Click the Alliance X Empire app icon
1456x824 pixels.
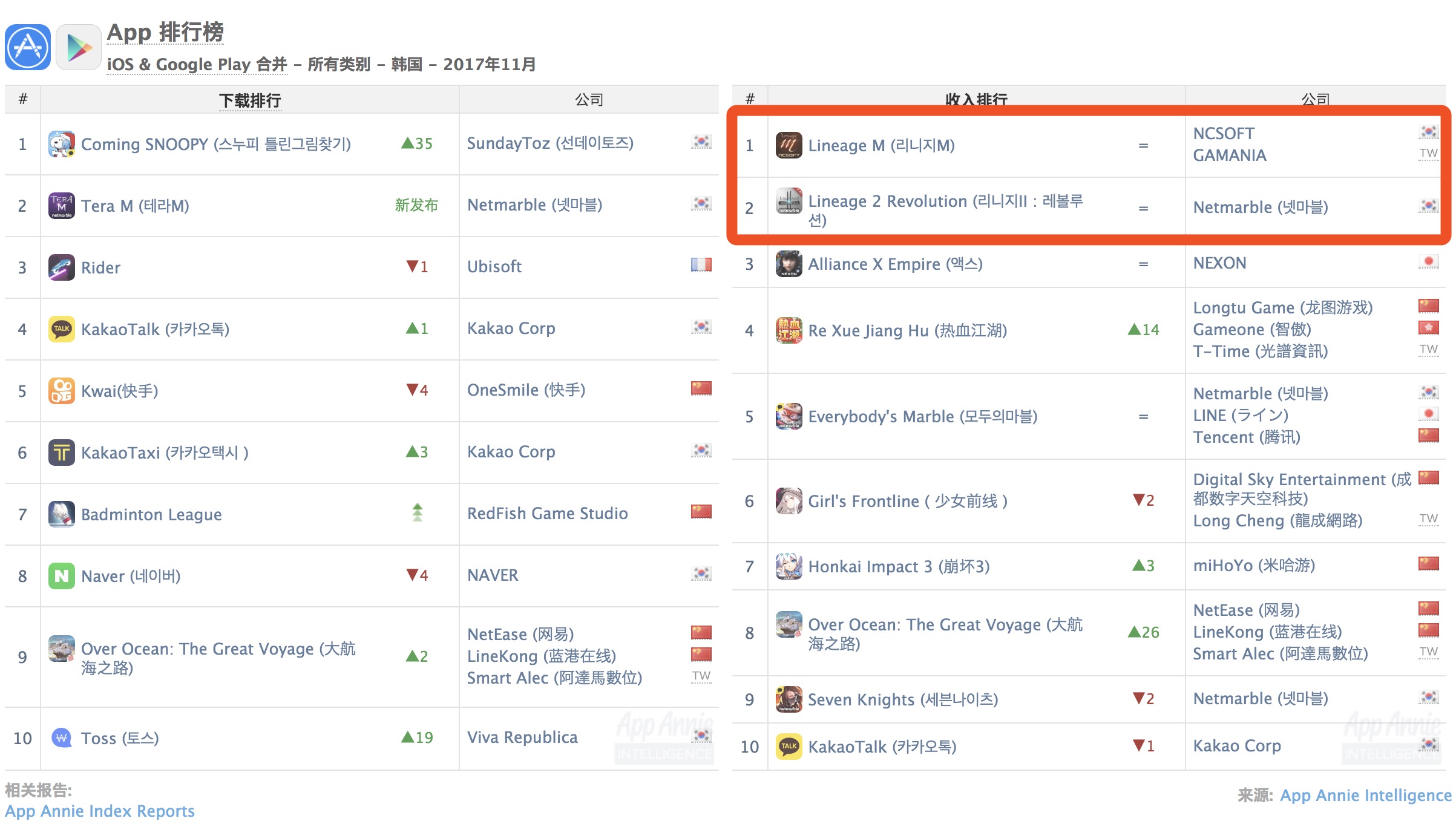tap(789, 264)
